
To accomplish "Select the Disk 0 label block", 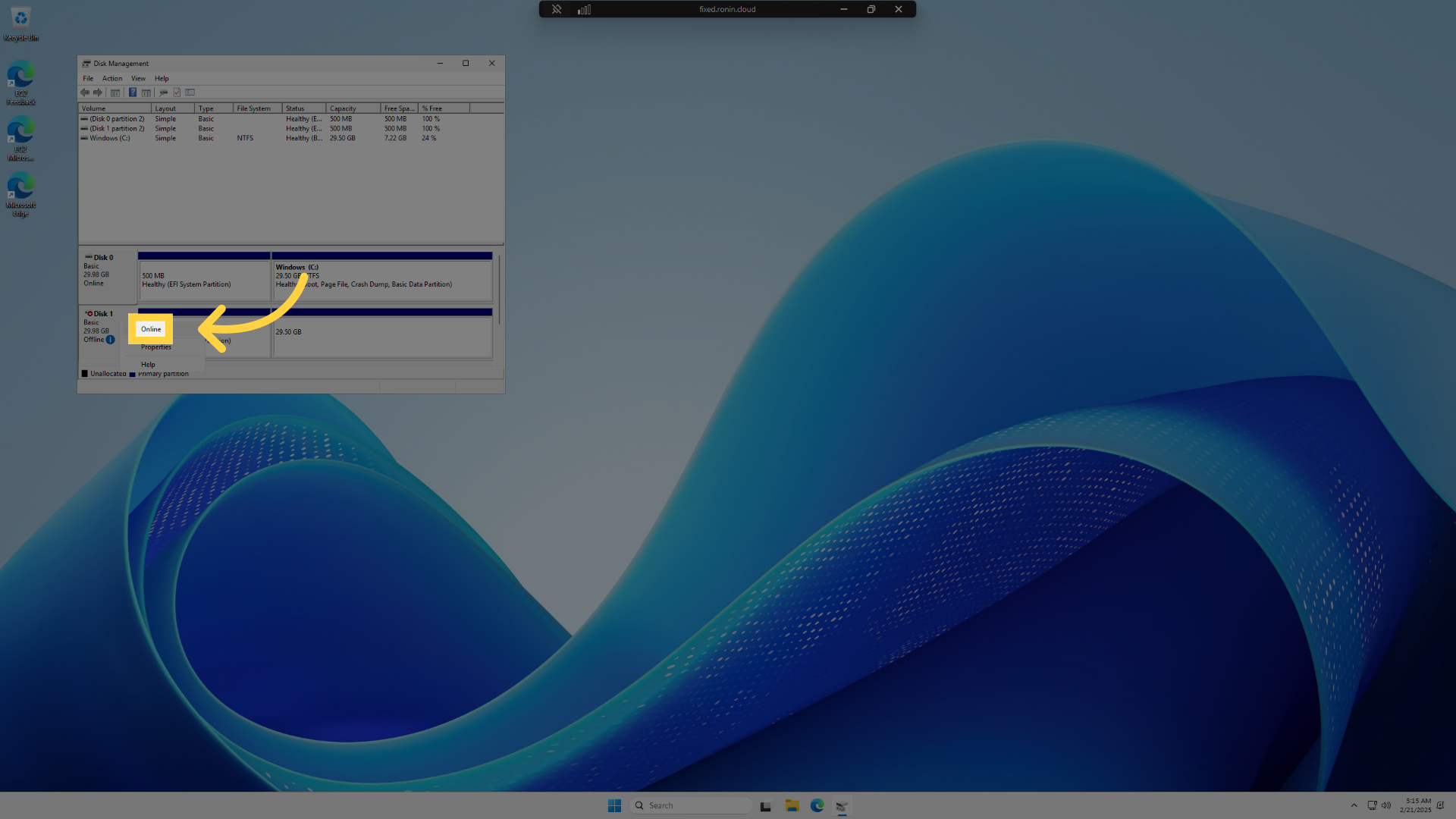I will point(108,276).
